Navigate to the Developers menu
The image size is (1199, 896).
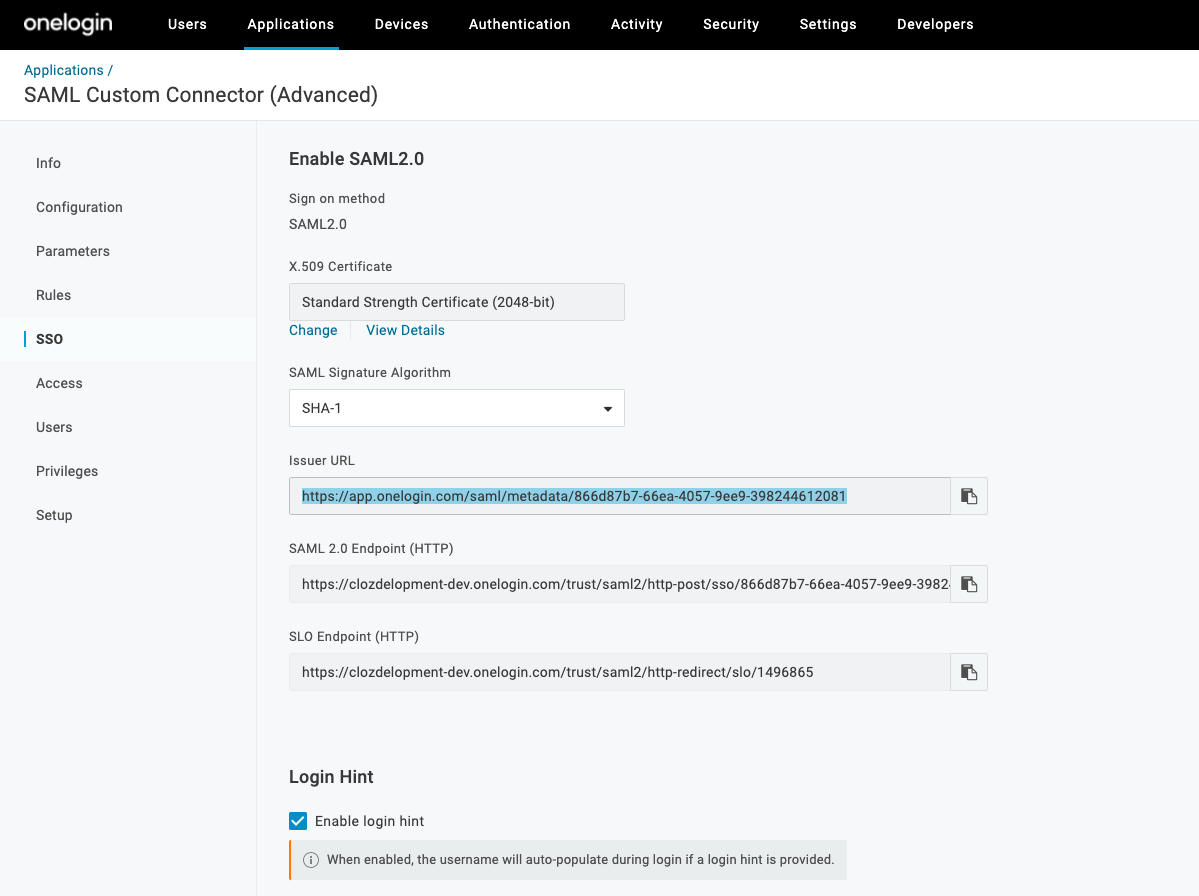[935, 24]
